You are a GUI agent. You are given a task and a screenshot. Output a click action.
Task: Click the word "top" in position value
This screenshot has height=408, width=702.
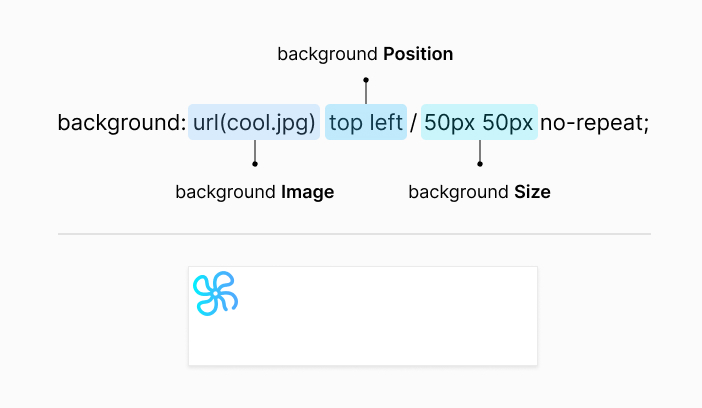(x=346, y=123)
